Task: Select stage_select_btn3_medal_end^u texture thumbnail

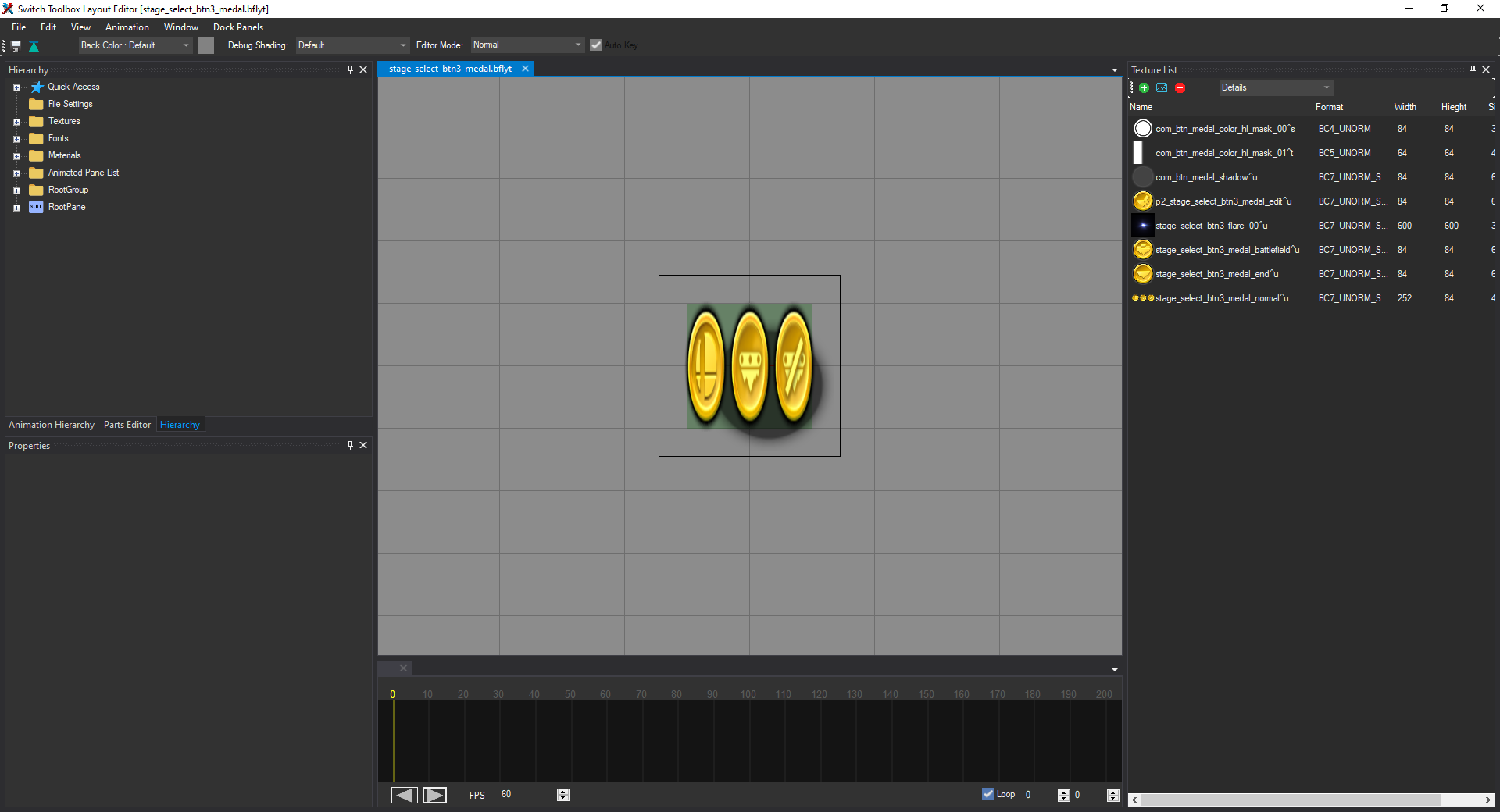Action: [x=1143, y=274]
